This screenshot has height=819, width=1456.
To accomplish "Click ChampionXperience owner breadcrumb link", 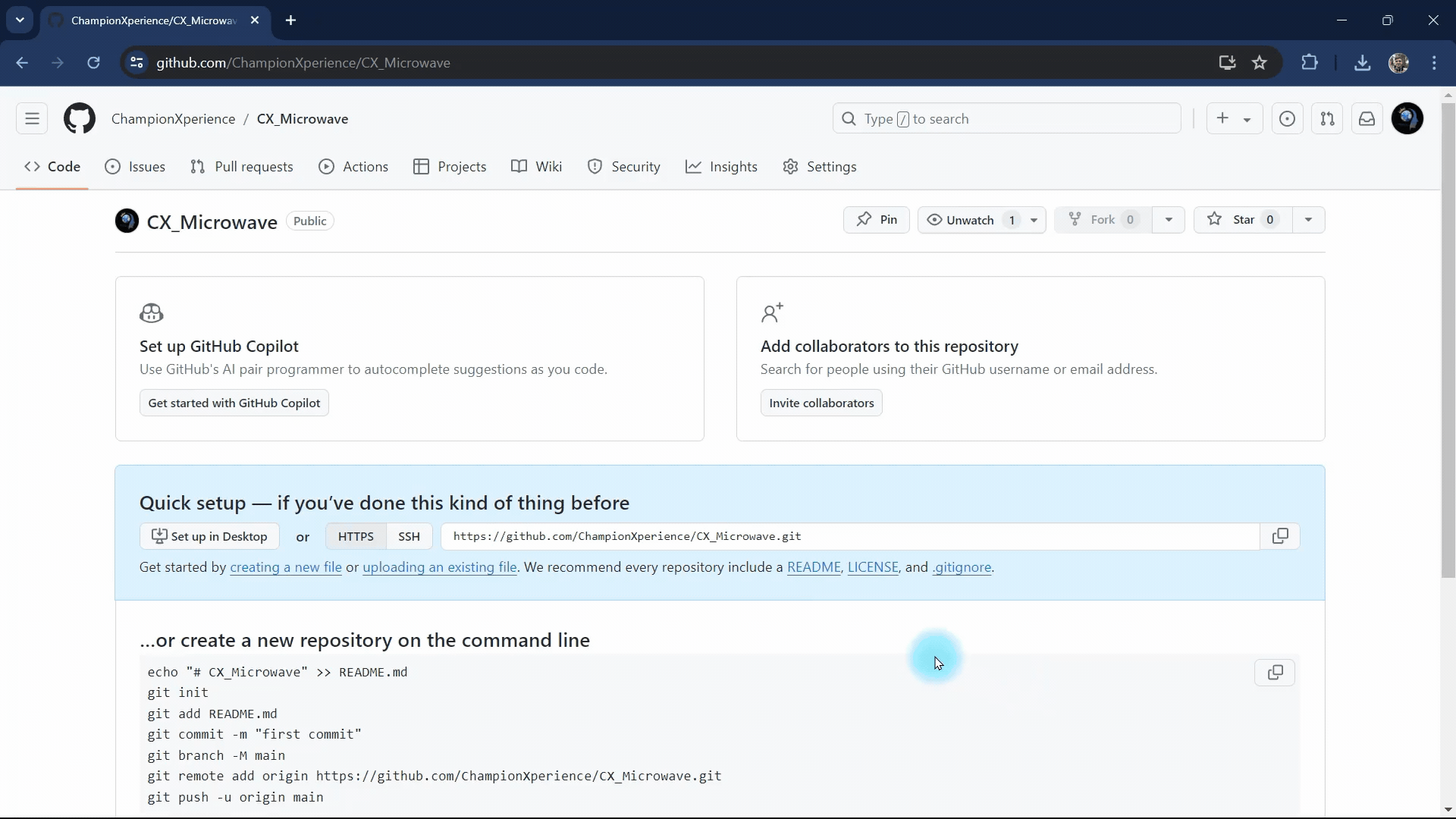I will [x=173, y=119].
